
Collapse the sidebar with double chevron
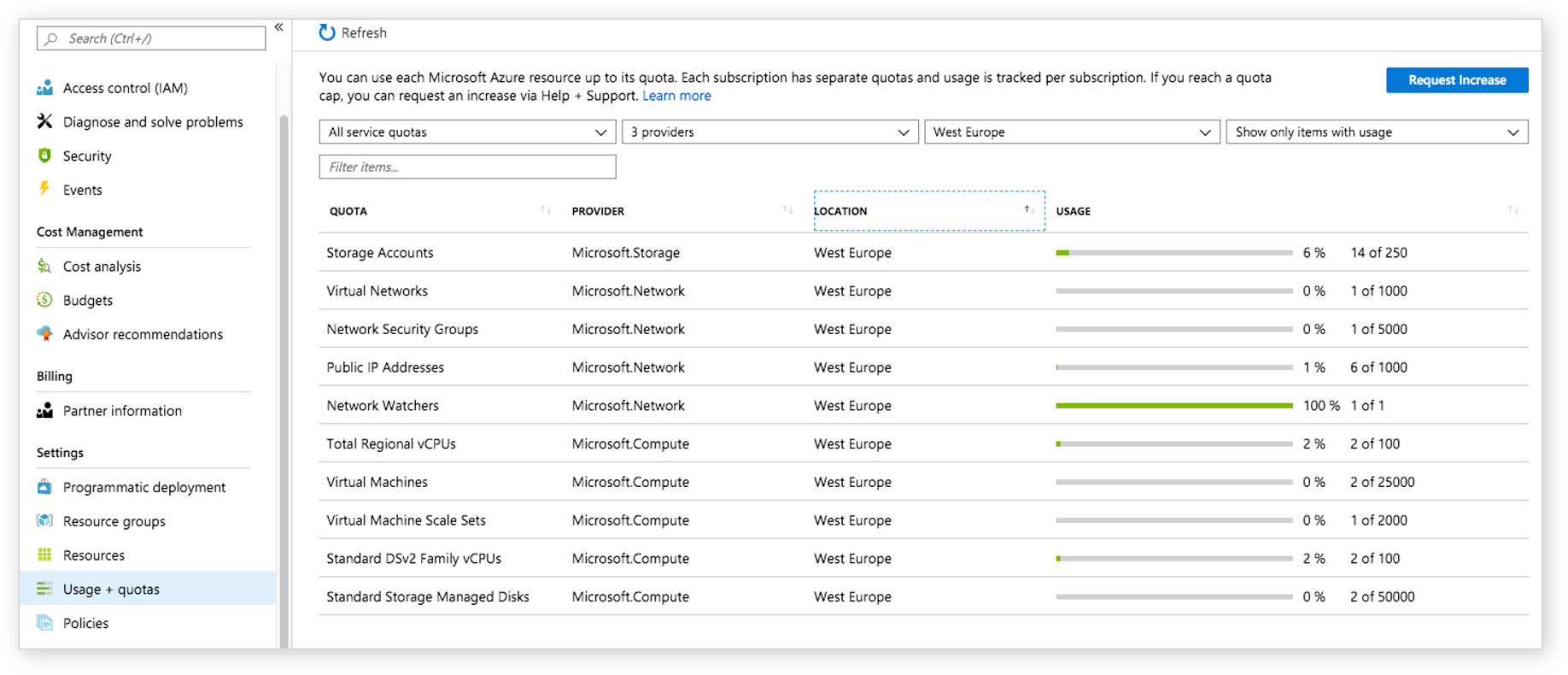279,27
